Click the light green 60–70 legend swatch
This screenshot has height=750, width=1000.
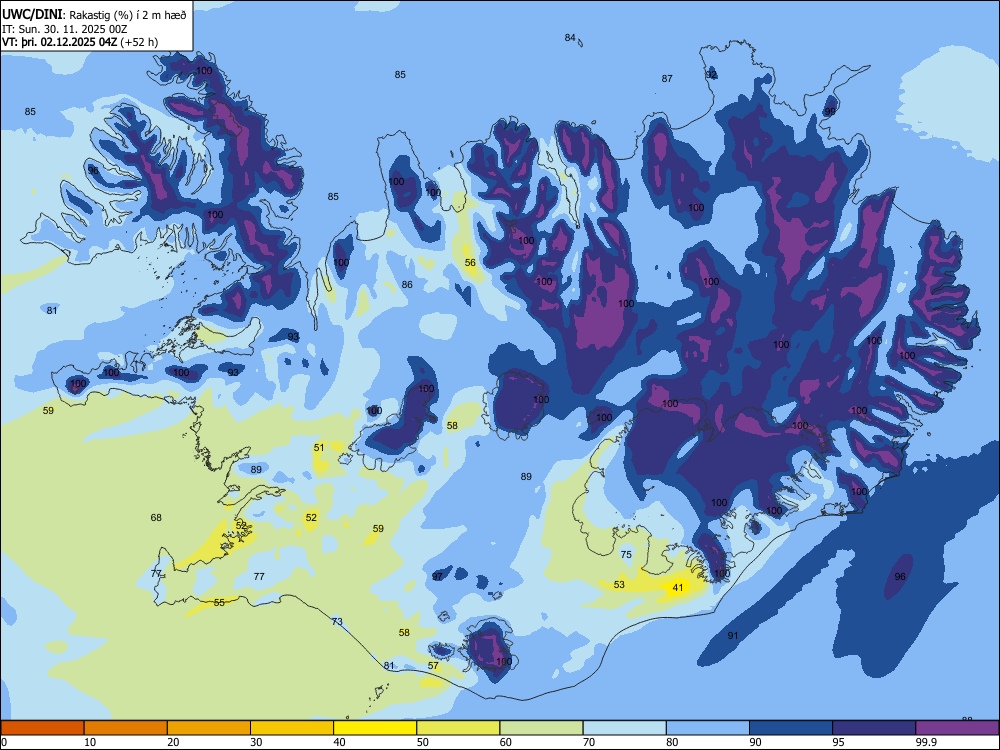point(541,728)
